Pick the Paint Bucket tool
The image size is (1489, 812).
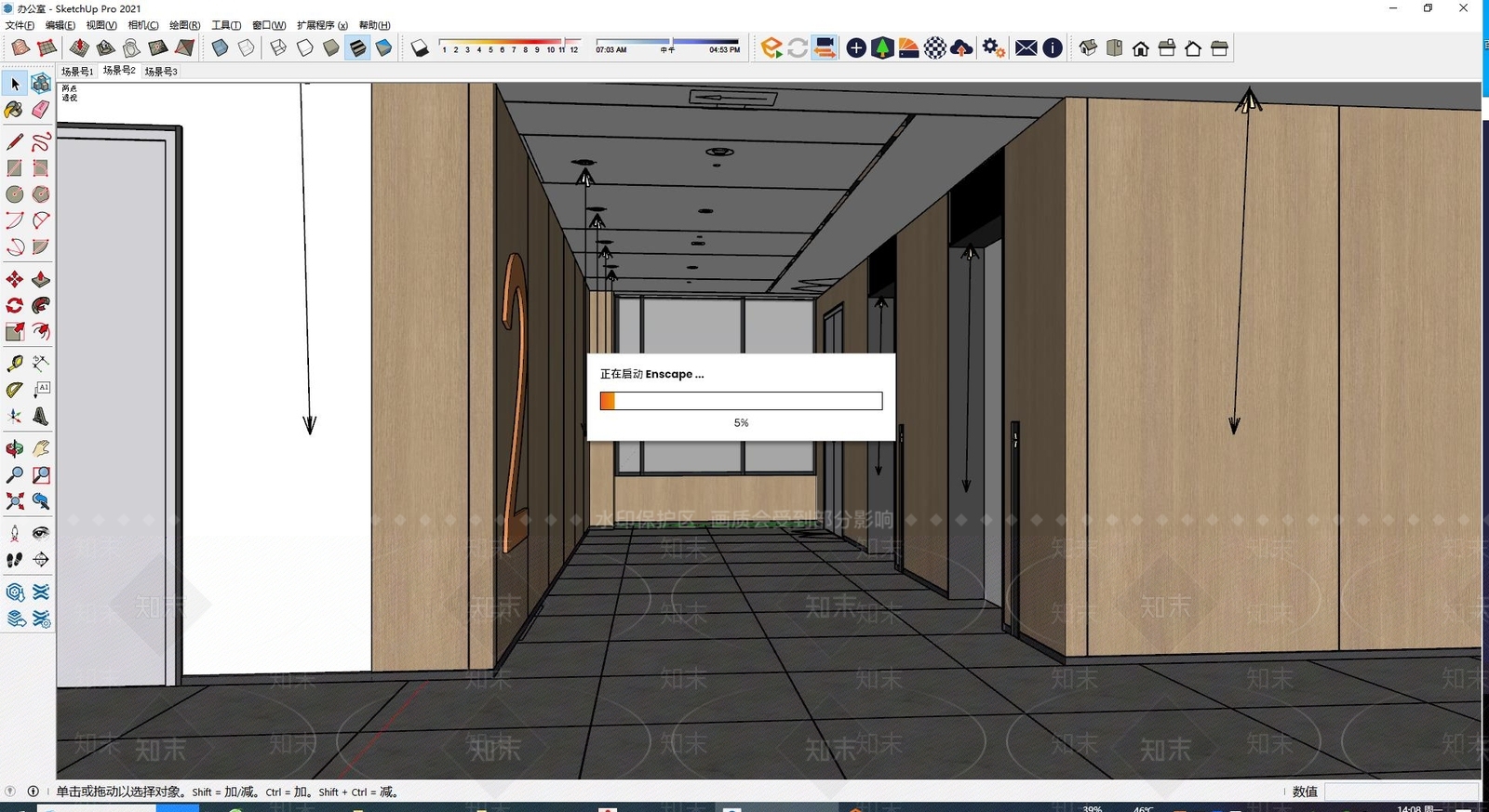tap(15, 110)
